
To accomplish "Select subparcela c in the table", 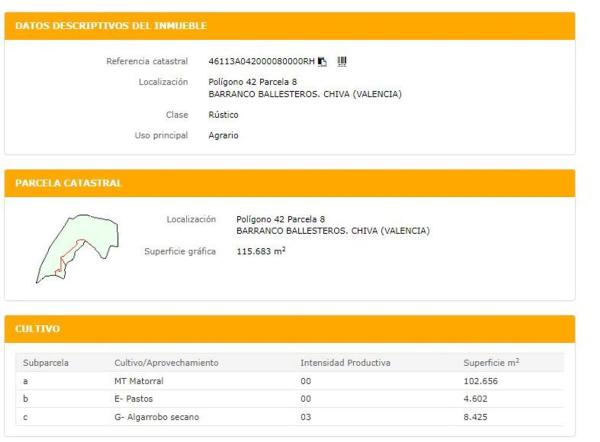I will coord(25,415).
